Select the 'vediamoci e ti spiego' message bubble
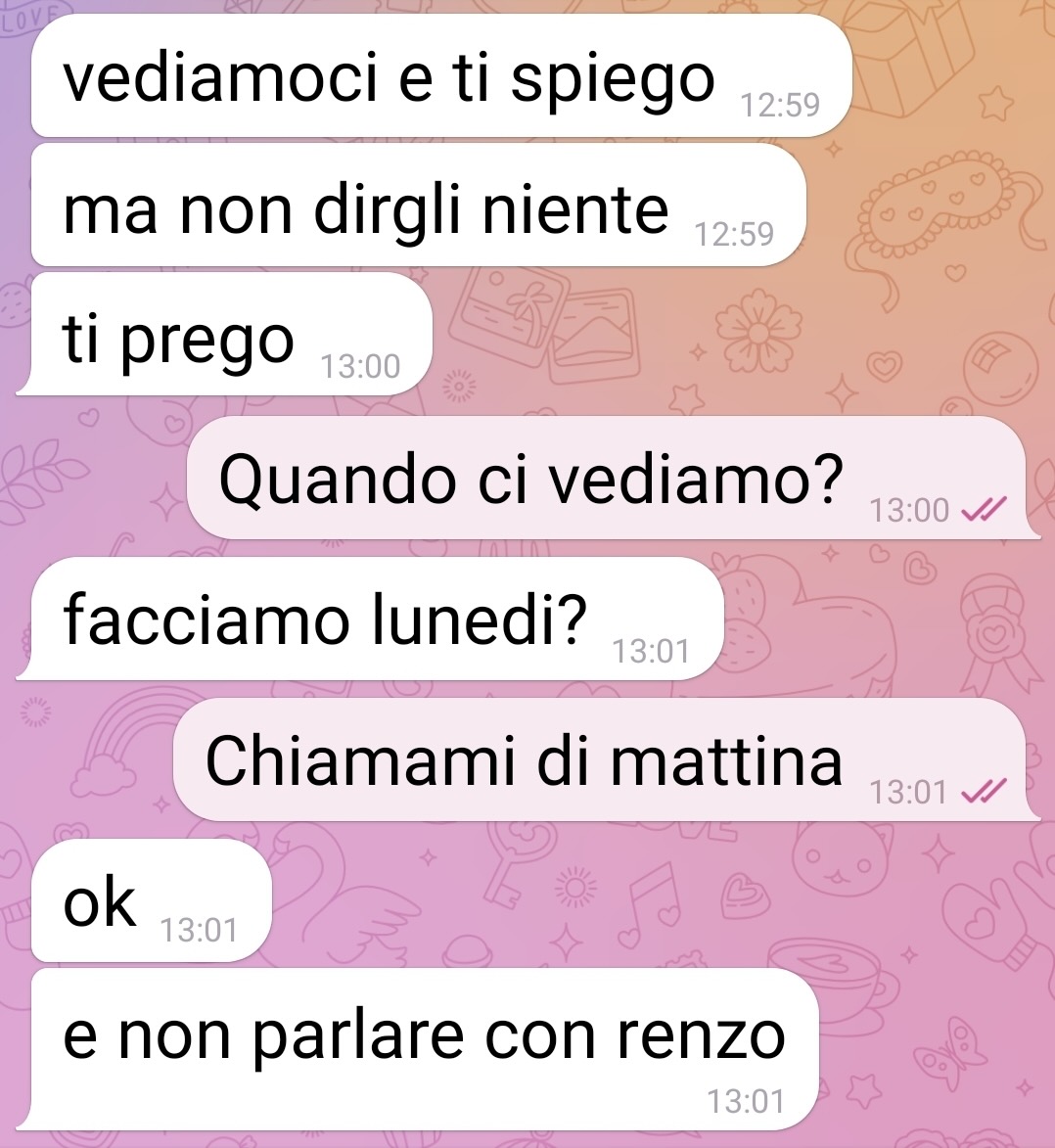The width and height of the screenshot is (1055, 1148). pos(441,75)
